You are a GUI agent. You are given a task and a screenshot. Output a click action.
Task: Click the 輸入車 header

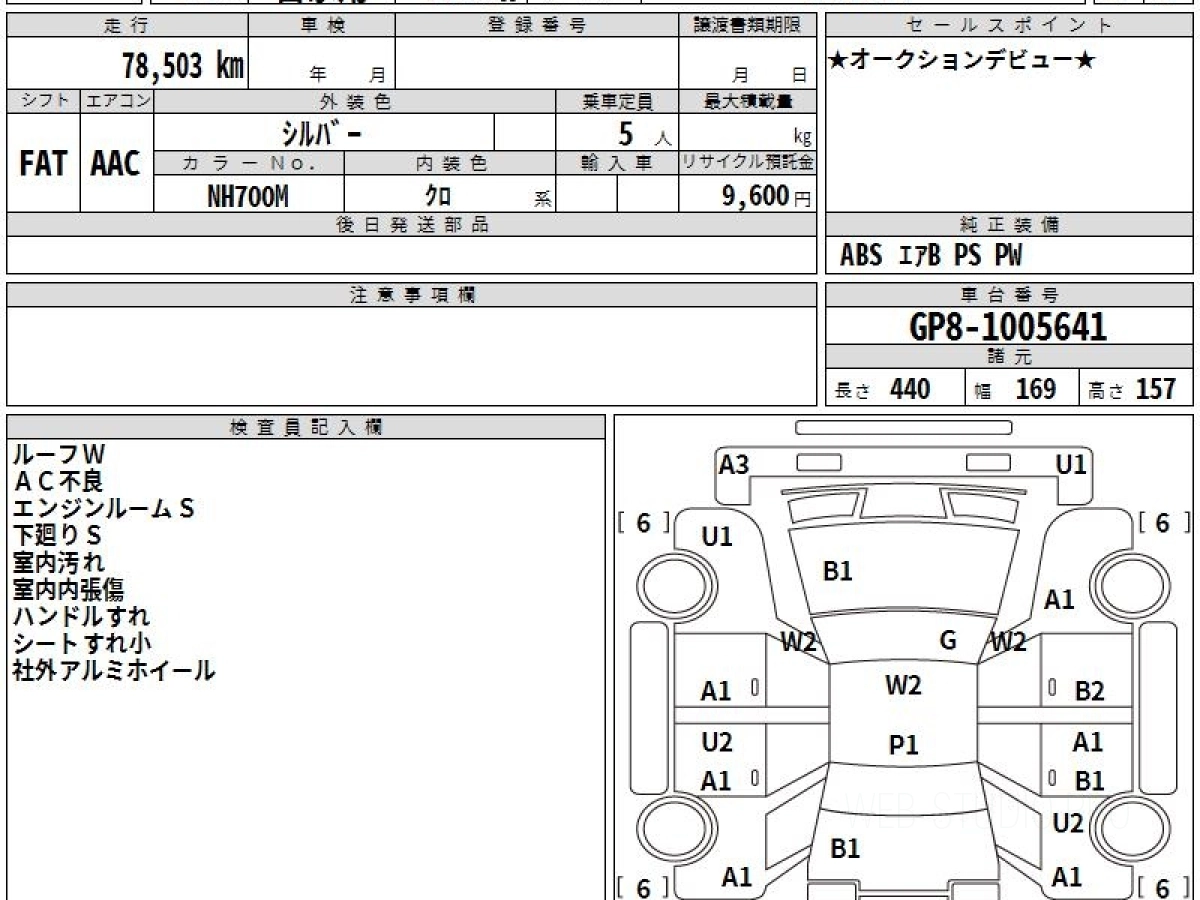(617, 163)
